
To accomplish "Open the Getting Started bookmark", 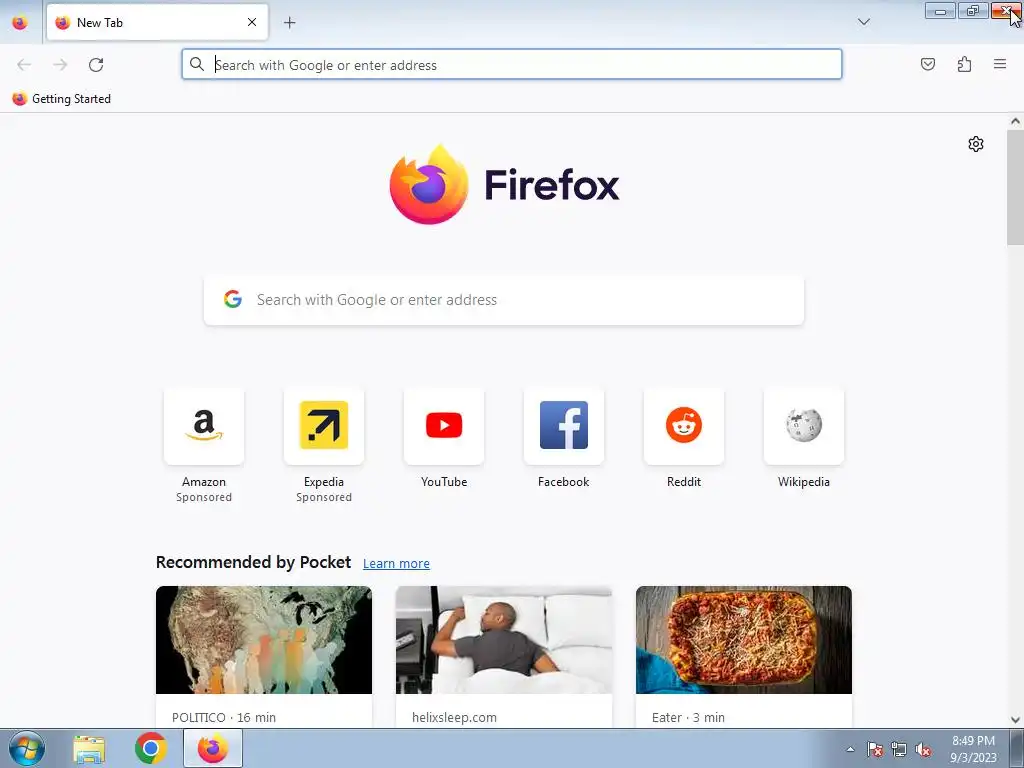I will click(62, 99).
